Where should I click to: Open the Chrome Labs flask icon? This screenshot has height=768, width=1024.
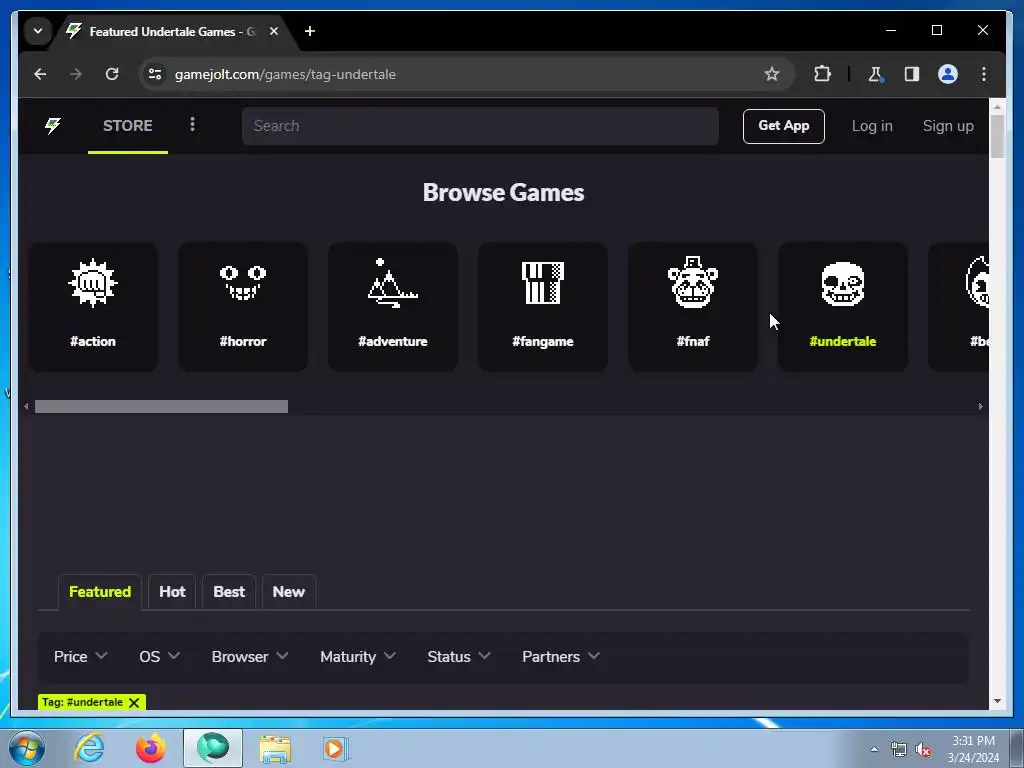[875, 74]
